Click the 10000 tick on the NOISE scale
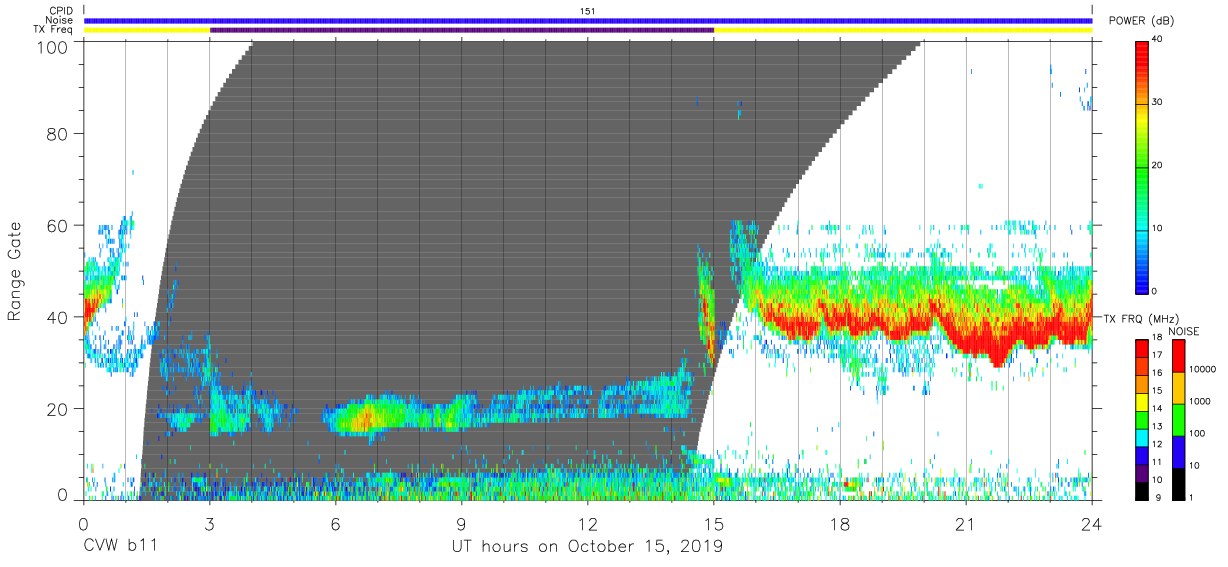 [1201, 369]
